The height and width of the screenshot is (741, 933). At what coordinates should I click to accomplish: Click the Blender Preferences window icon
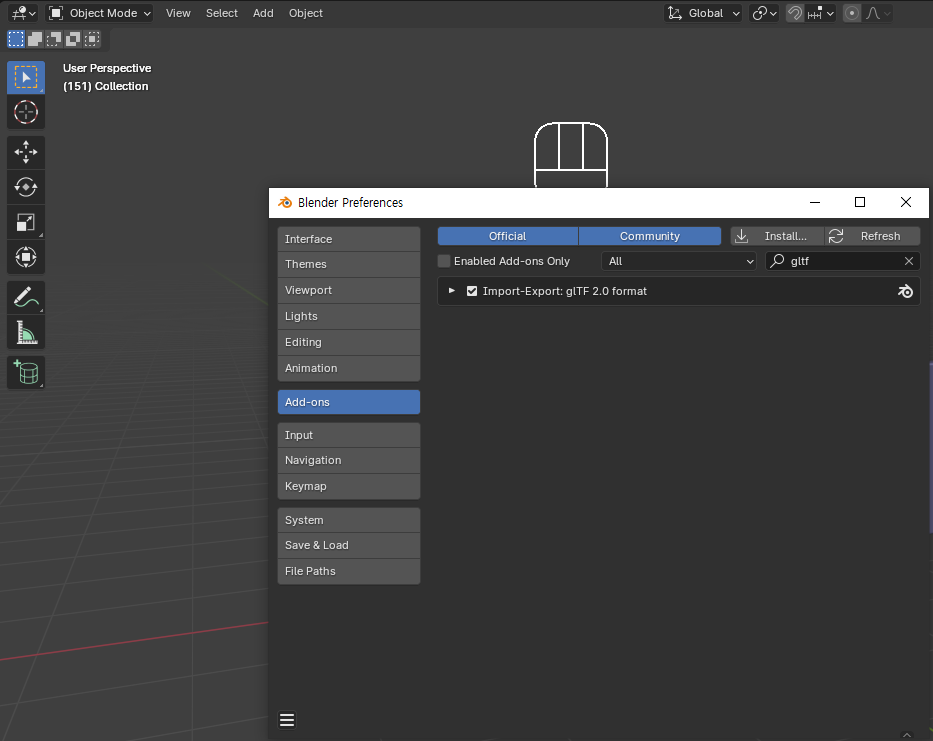pyautogui.click(x=285, y=203)
